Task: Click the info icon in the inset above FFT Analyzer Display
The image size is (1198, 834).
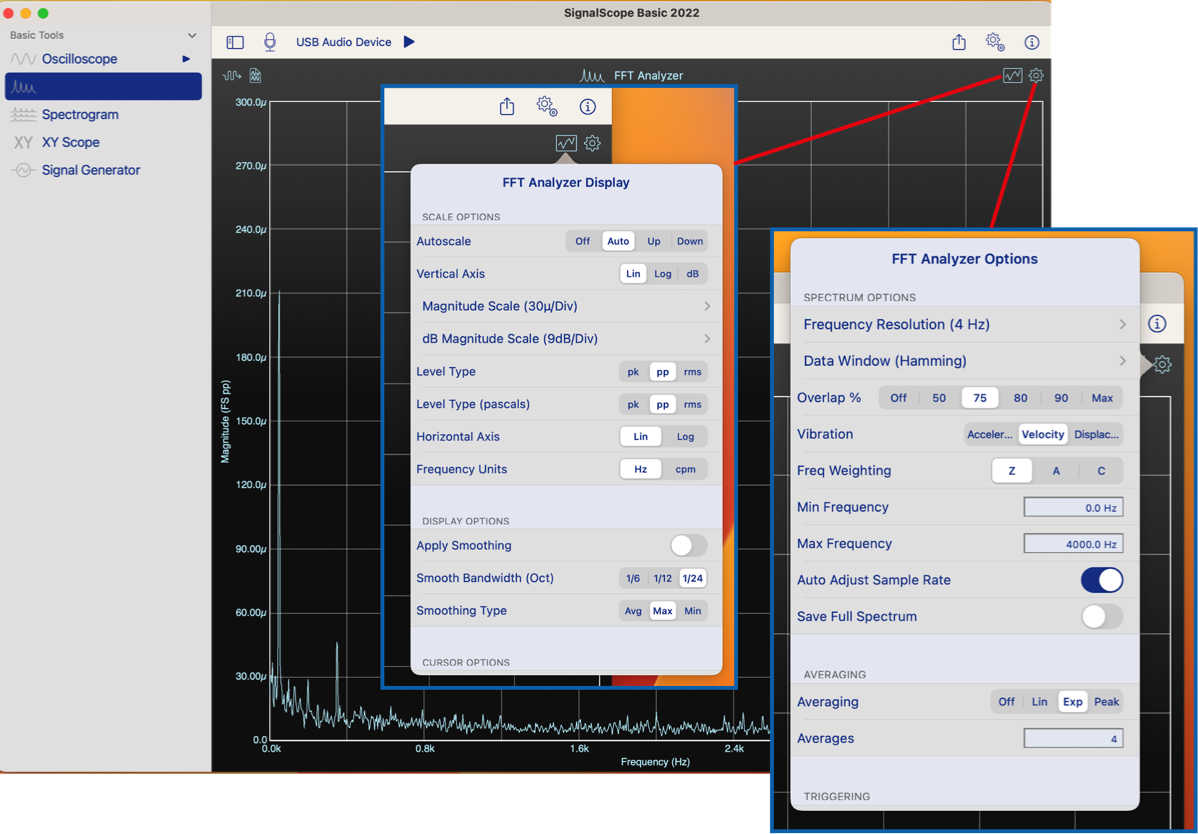Action: click(588, 107)
